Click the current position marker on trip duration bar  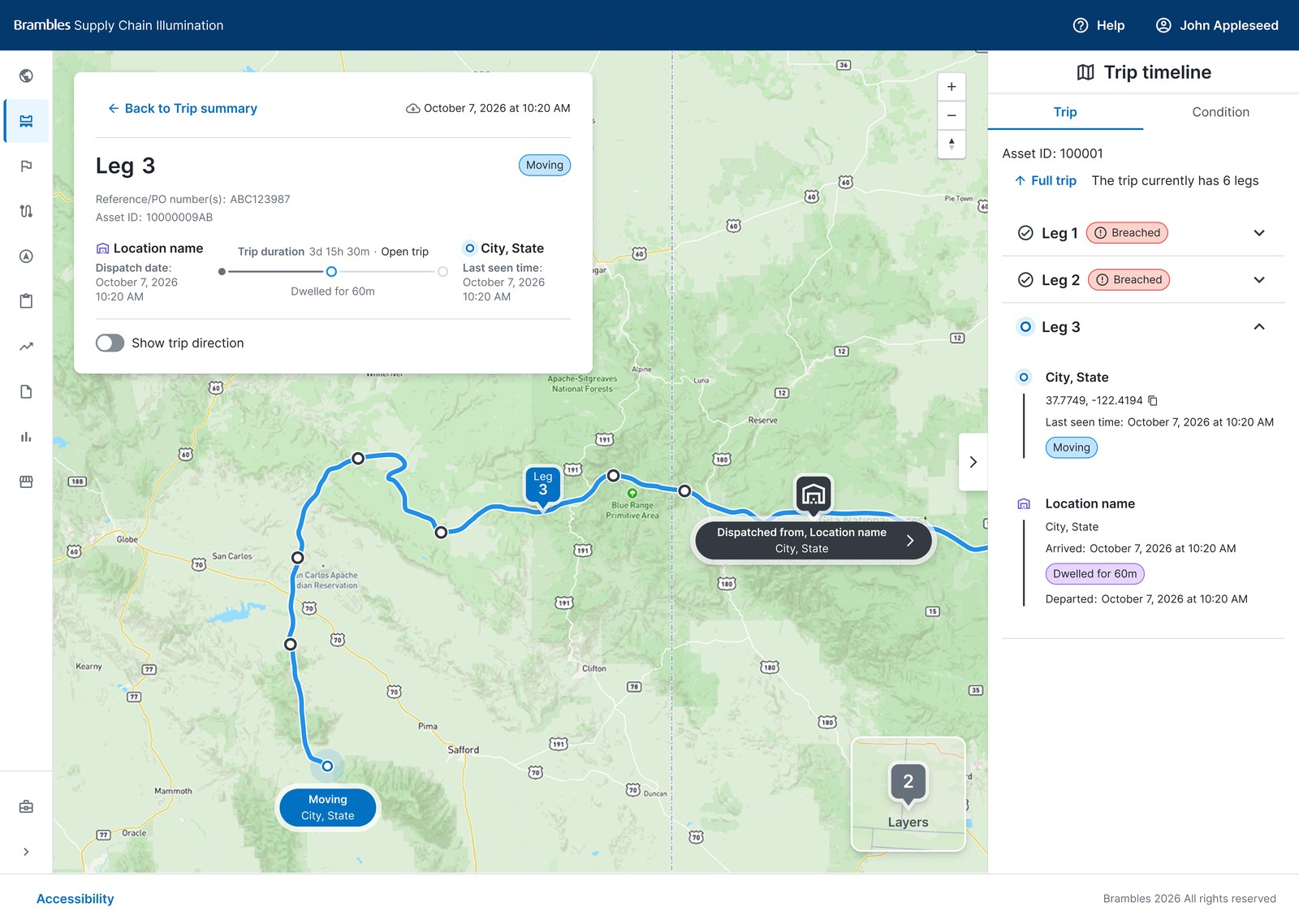pos(331,272)
